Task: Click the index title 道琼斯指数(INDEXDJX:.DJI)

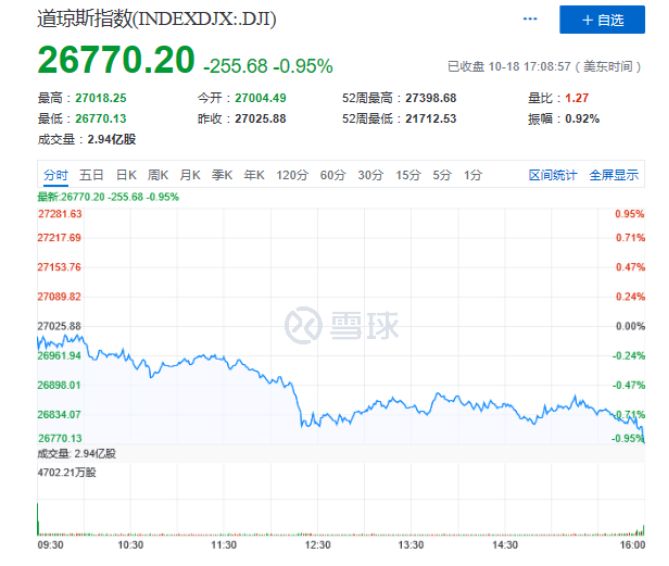Action: coord(157,19)
